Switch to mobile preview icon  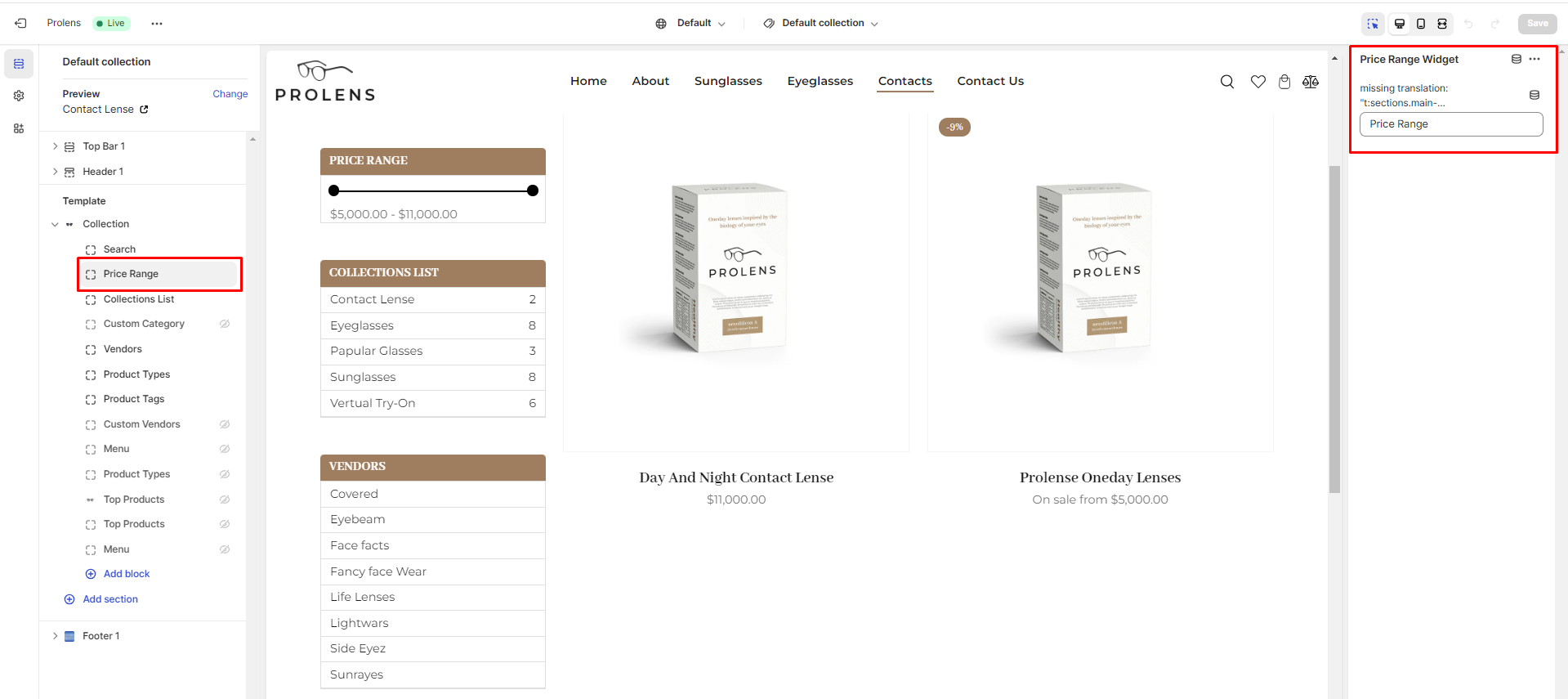pos(1421,24)
